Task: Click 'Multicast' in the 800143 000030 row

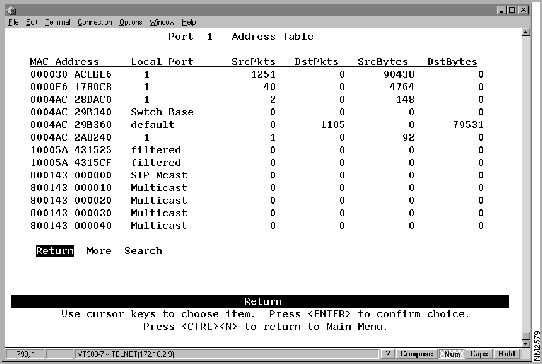Action: (159, 213)
